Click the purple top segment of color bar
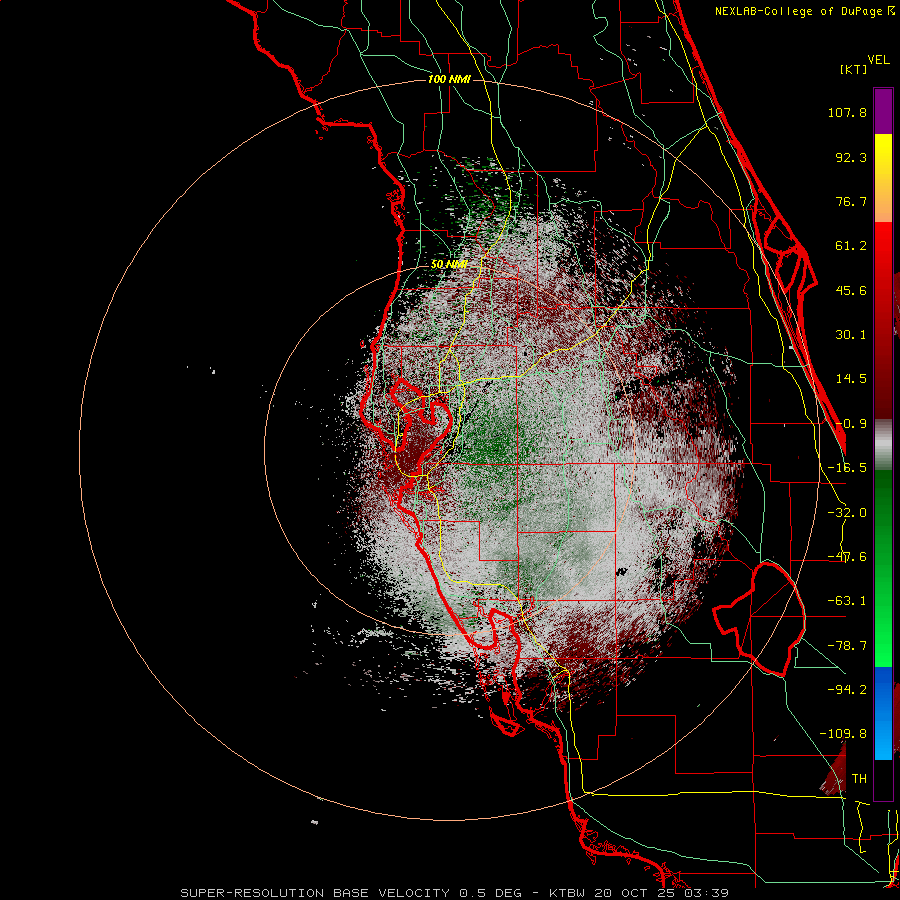The image size is (900, 900). point(883,111)
